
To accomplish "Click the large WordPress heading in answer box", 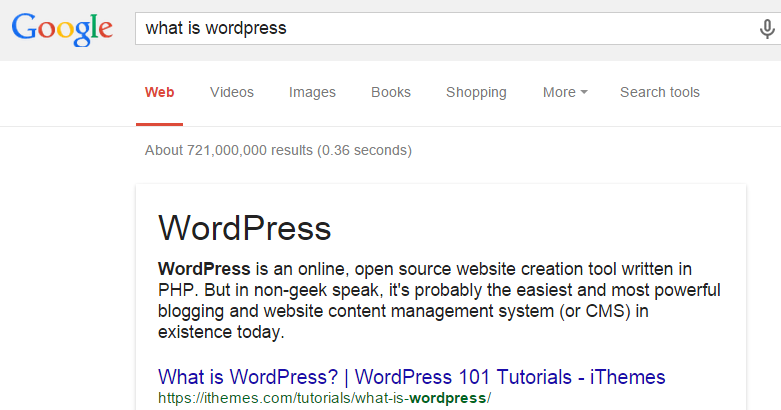I will 245,229.
